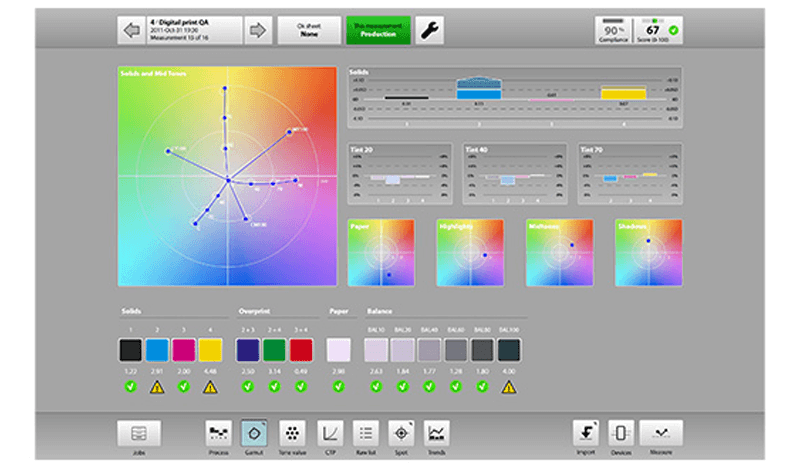800x470 pixels.
Task: Select the cyan solid 2 swatch
Action: point(157,350)
